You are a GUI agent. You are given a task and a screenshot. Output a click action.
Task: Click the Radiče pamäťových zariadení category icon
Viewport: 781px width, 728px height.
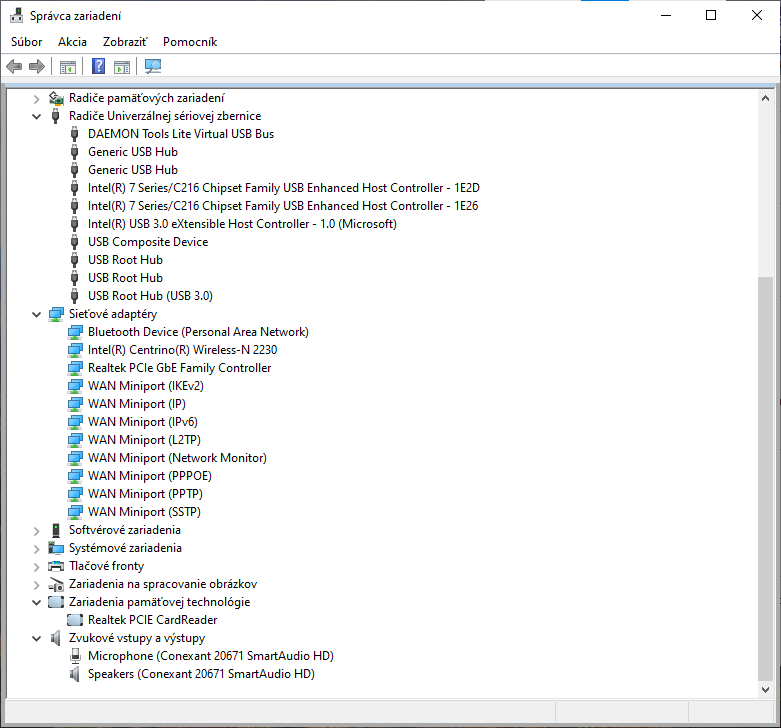56,98
